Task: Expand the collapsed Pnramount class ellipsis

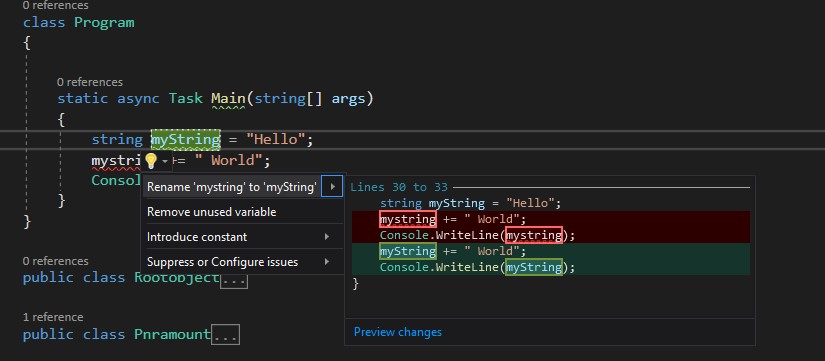Action: point(225,335)
